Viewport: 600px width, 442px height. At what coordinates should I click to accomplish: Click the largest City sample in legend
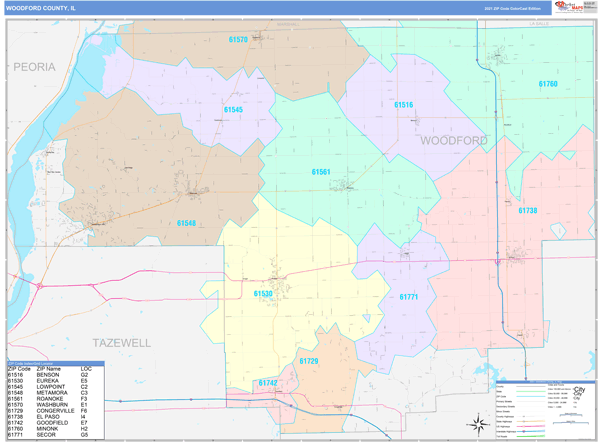579,390
